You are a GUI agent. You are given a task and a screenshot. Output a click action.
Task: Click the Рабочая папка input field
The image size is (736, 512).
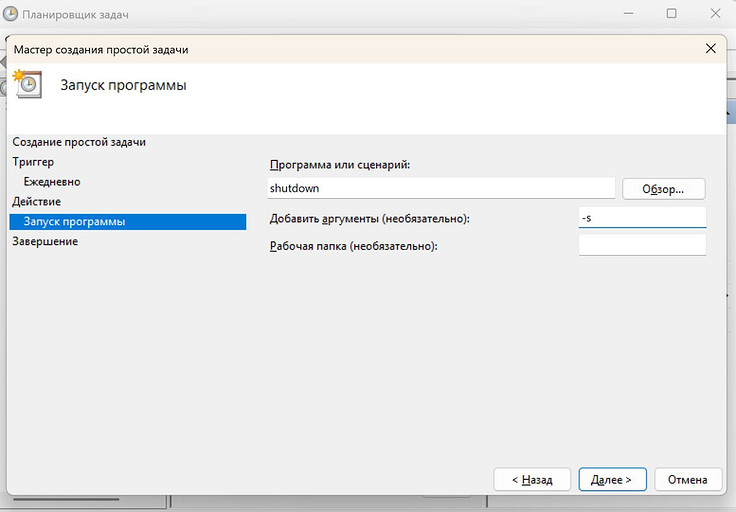[643, 245]
